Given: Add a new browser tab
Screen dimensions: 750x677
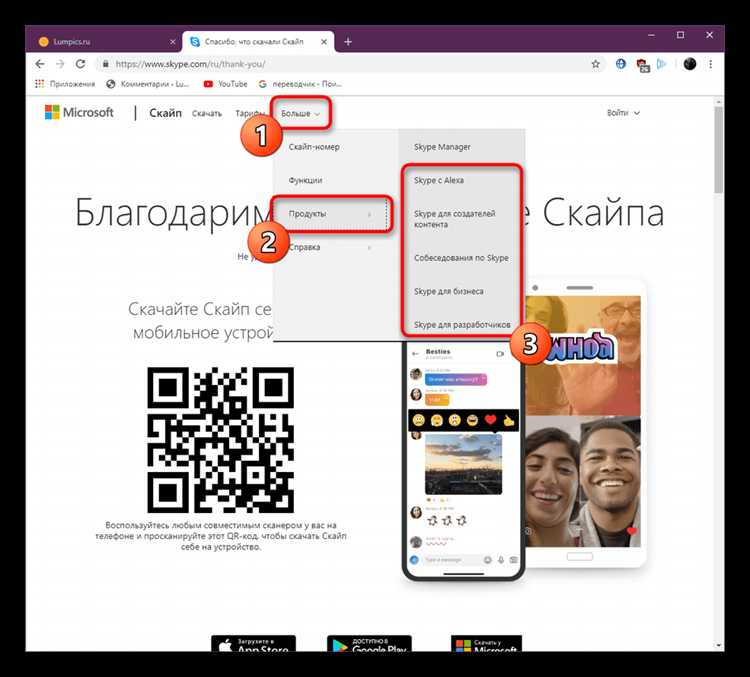Looking at the screenshot, I should pyautogui.click(x=348, y=42).
